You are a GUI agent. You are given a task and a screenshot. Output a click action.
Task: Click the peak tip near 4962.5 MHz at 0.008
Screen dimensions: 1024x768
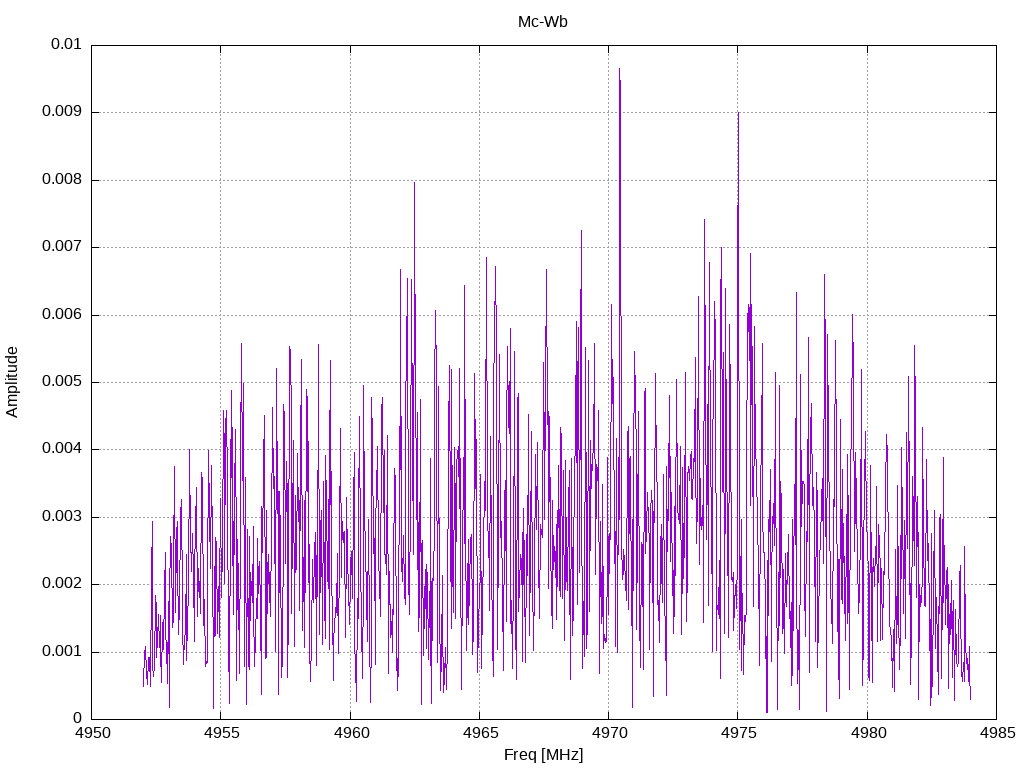(414, 184)
